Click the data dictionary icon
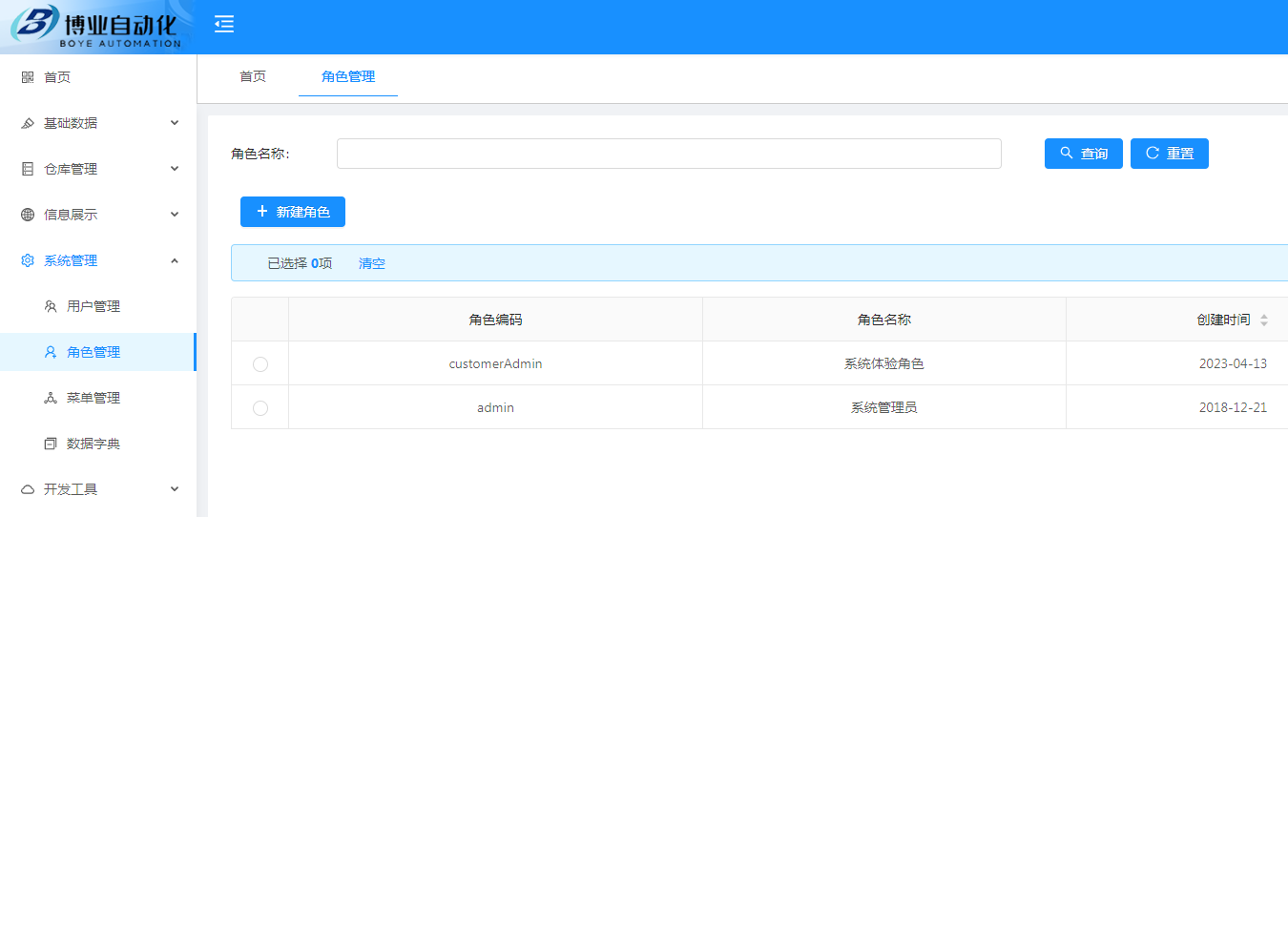1288x930 pixels. 51,444
